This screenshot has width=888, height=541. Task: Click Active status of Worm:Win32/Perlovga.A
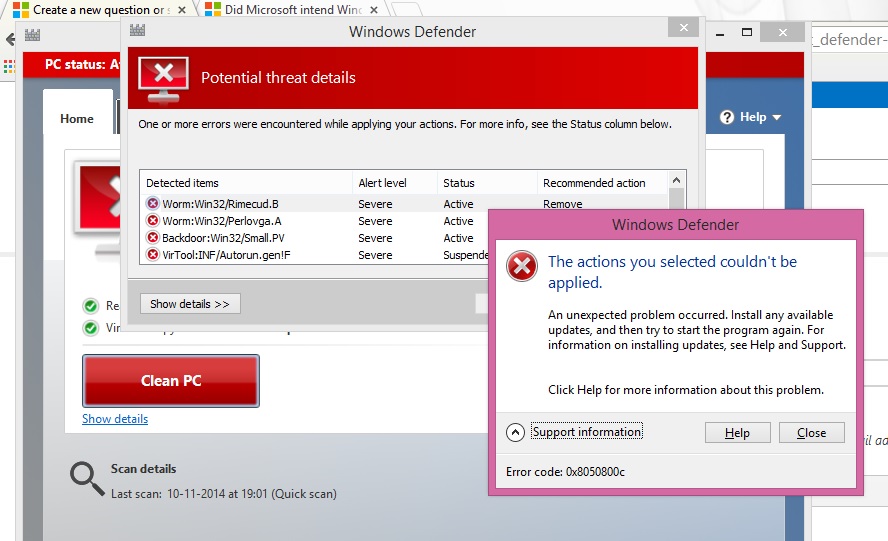458,221
